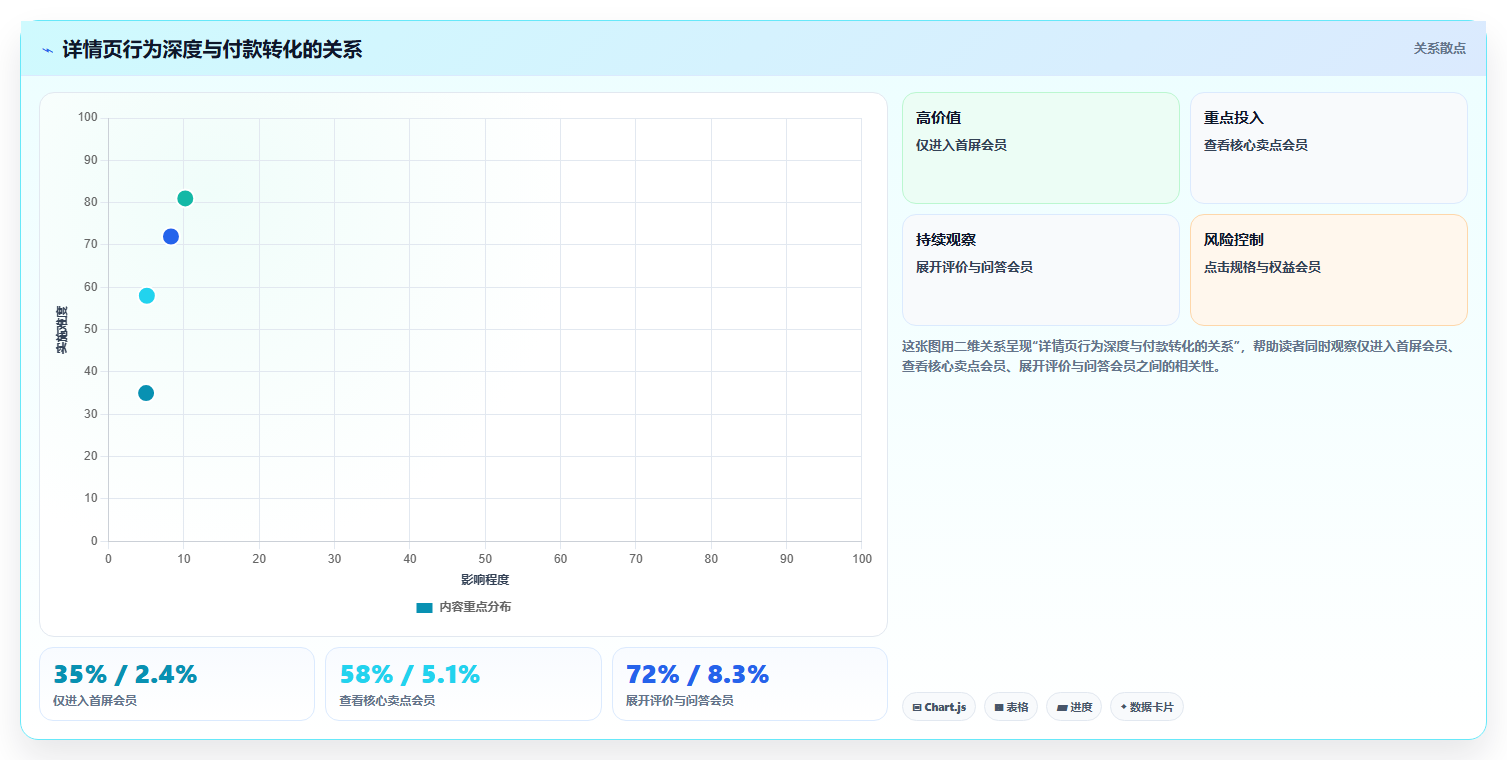Click the lightning icon beside the title

[47, 50]
